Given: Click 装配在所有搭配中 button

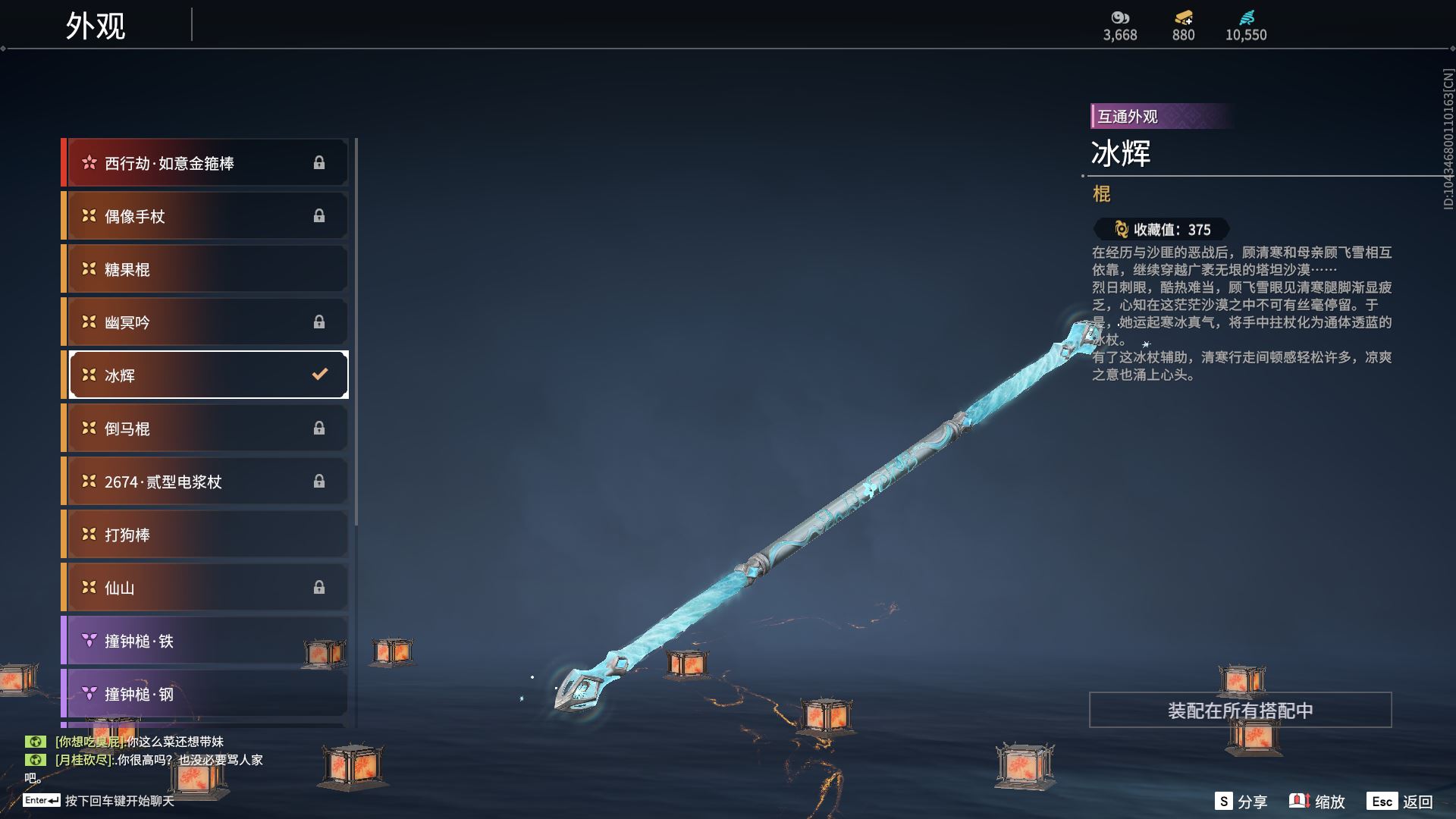Looking at the screenshot, I should point(1241,711).
